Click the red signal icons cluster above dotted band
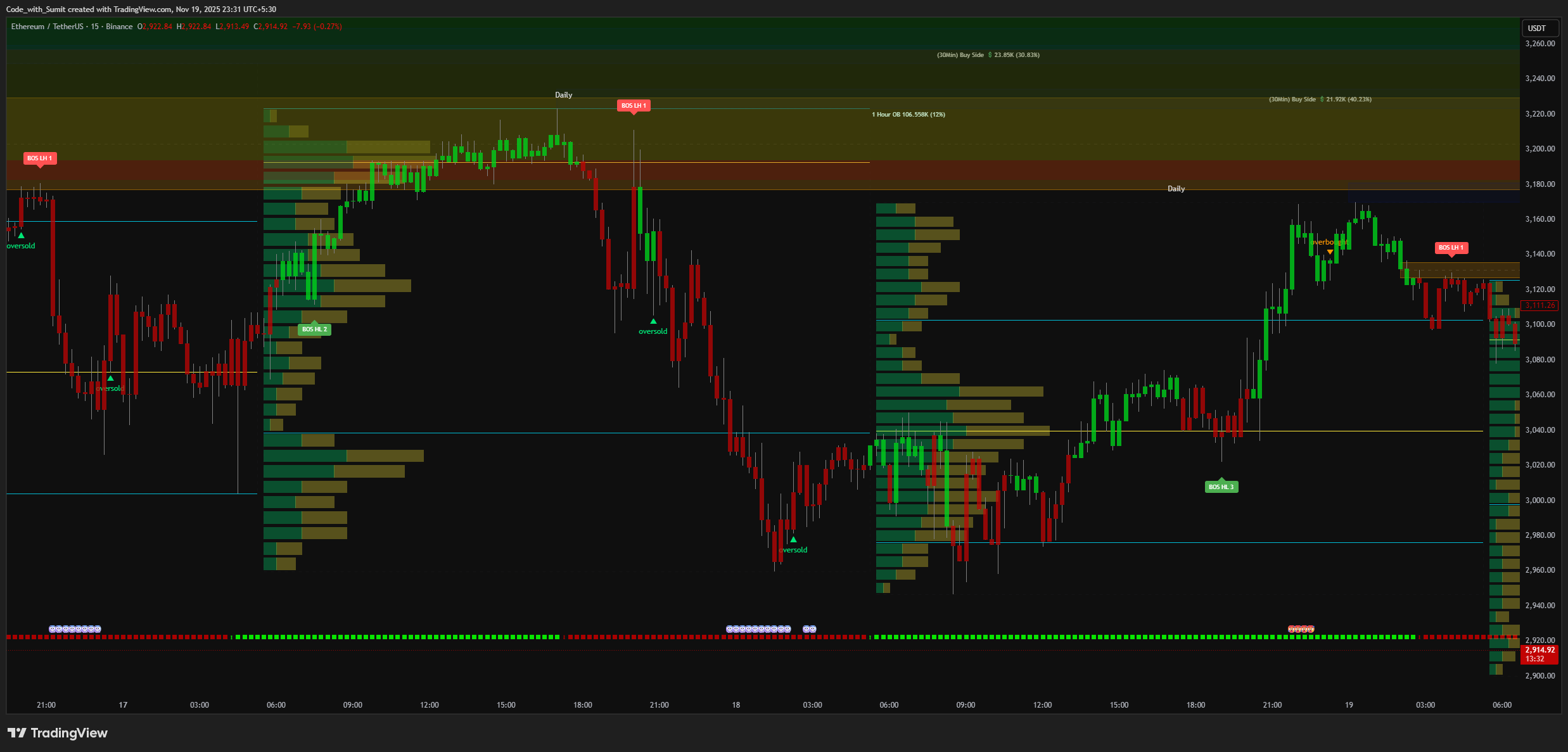The width and height of the screenshot is (1568, 752). pos(1301,629)
